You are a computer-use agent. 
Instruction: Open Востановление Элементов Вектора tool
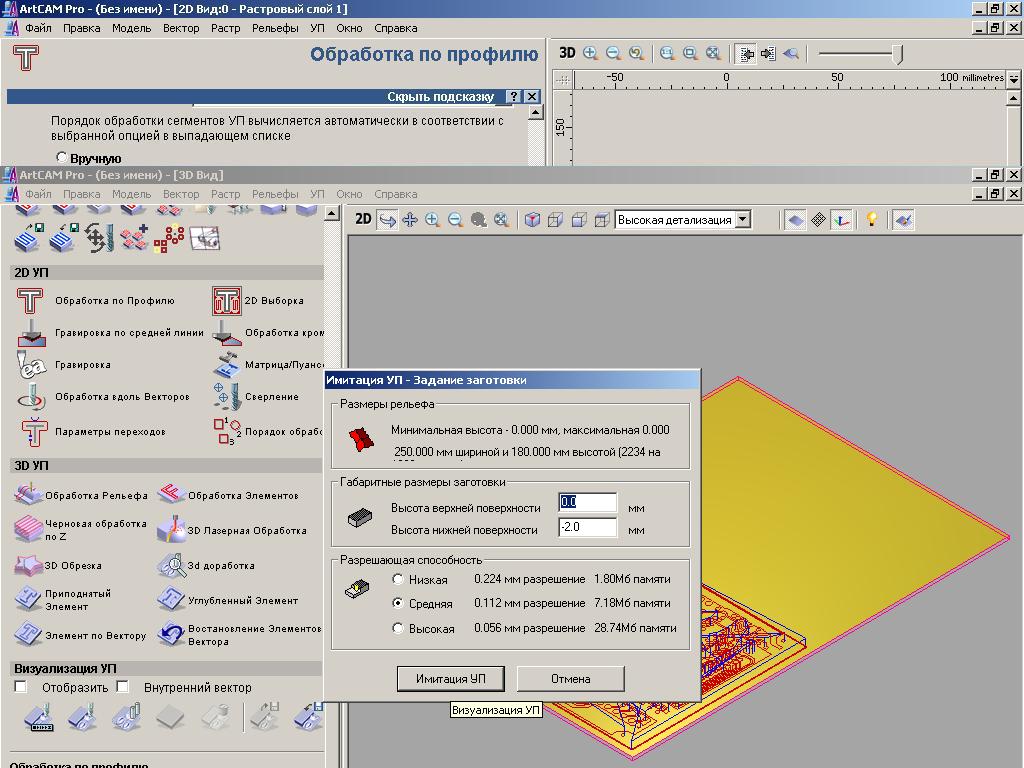[x=171, y=634]
